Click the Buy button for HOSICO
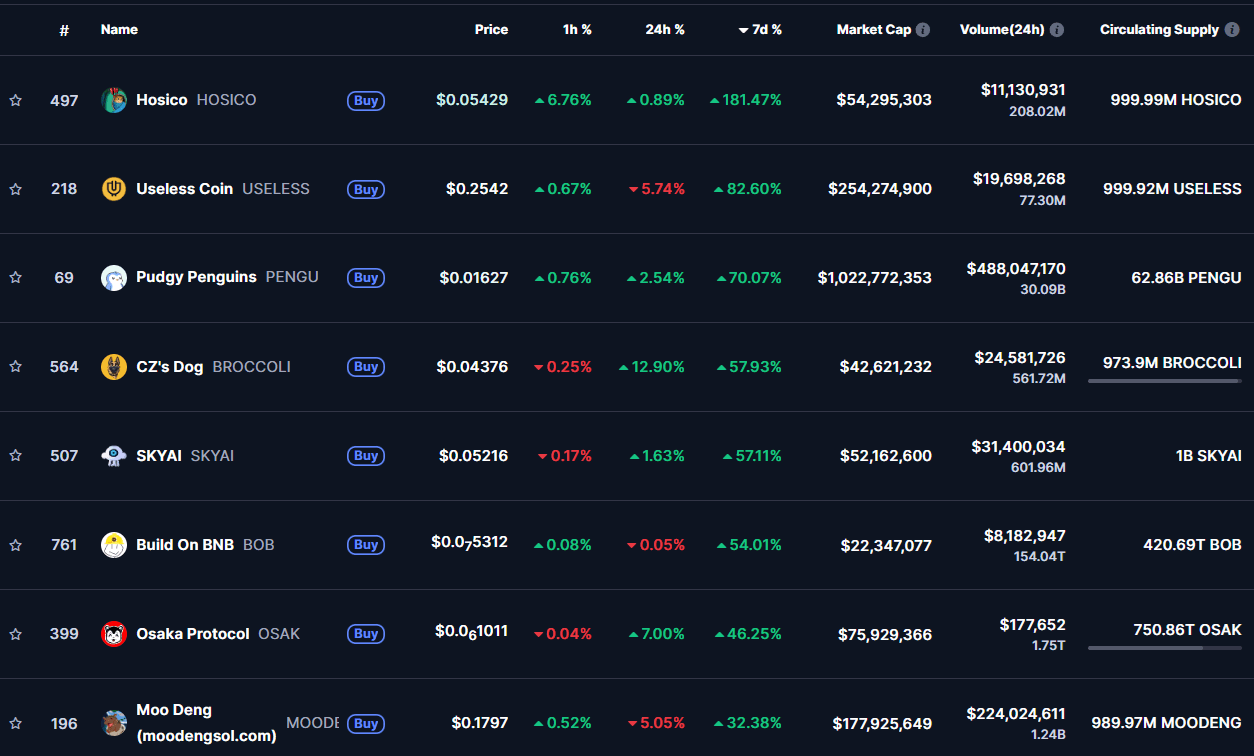This screenshot has width=1254, height=756. [365, 100]
